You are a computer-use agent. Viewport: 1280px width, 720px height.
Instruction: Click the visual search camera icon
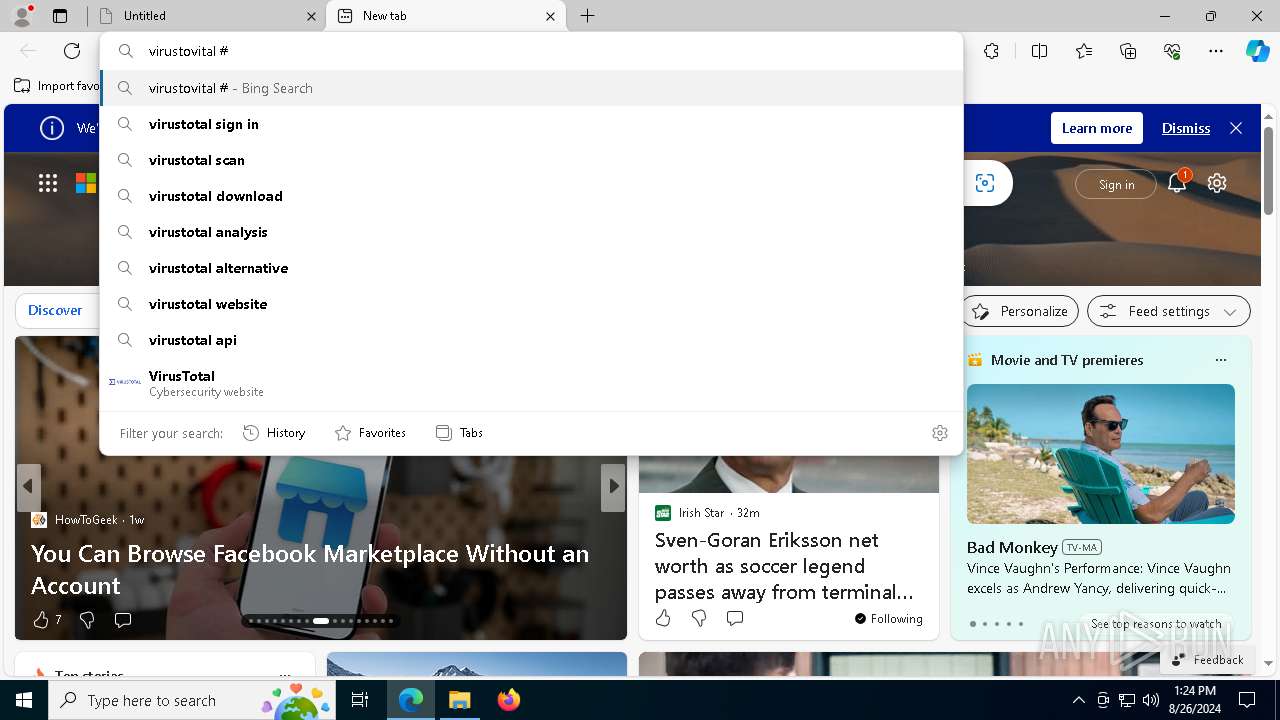tap(985, 183)
